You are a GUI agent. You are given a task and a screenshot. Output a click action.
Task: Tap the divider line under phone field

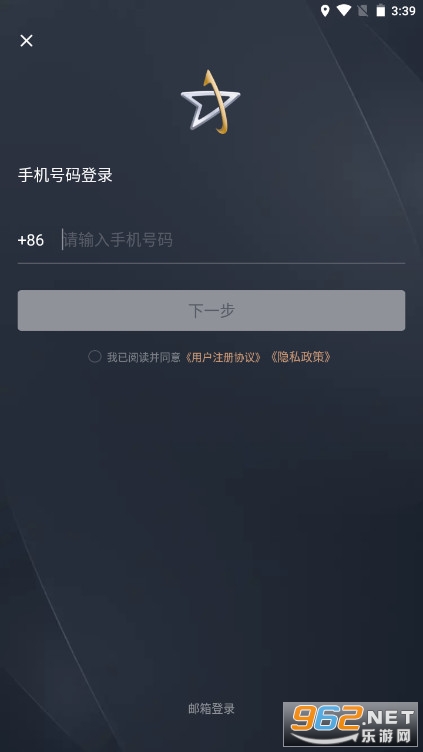coord(212,263)
